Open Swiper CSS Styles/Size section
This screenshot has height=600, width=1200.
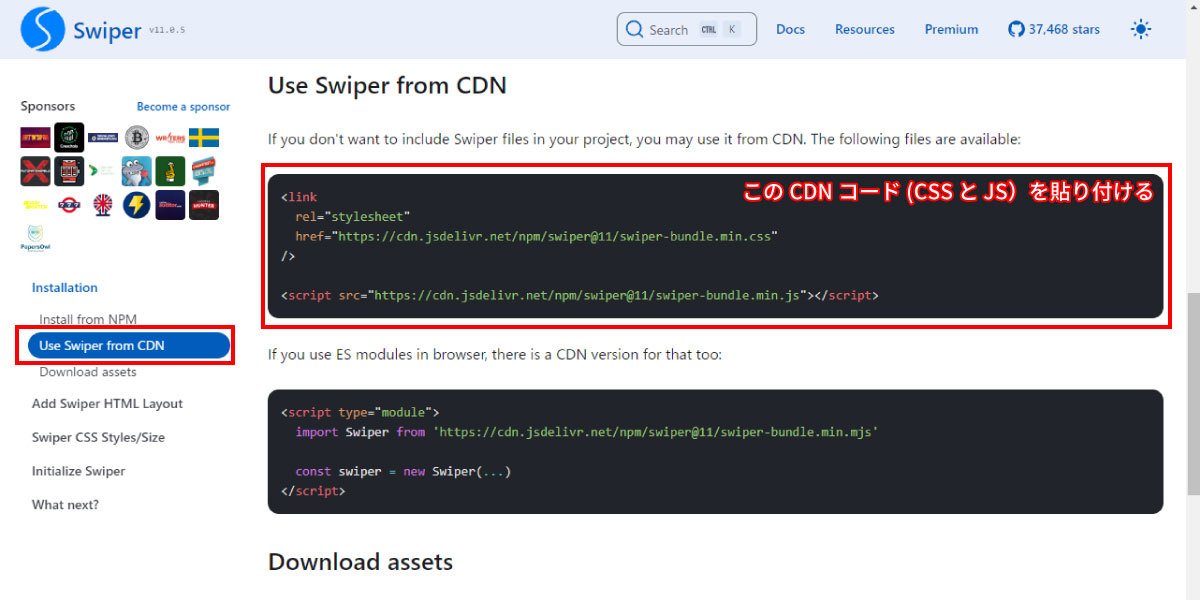tap(98, 437)
